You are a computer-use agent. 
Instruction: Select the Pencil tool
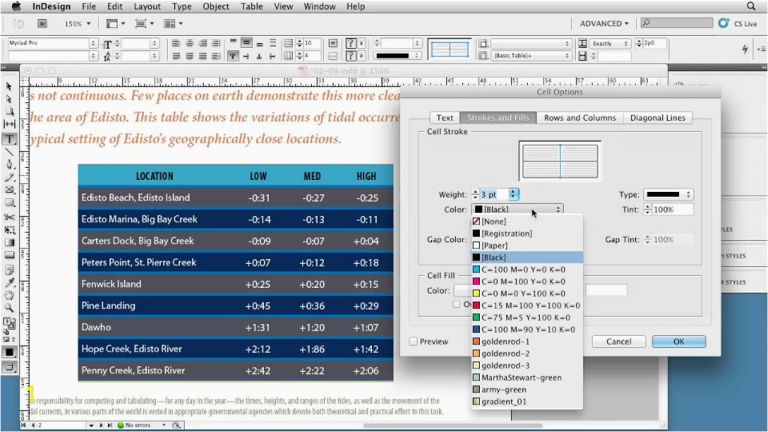(9, 177)
